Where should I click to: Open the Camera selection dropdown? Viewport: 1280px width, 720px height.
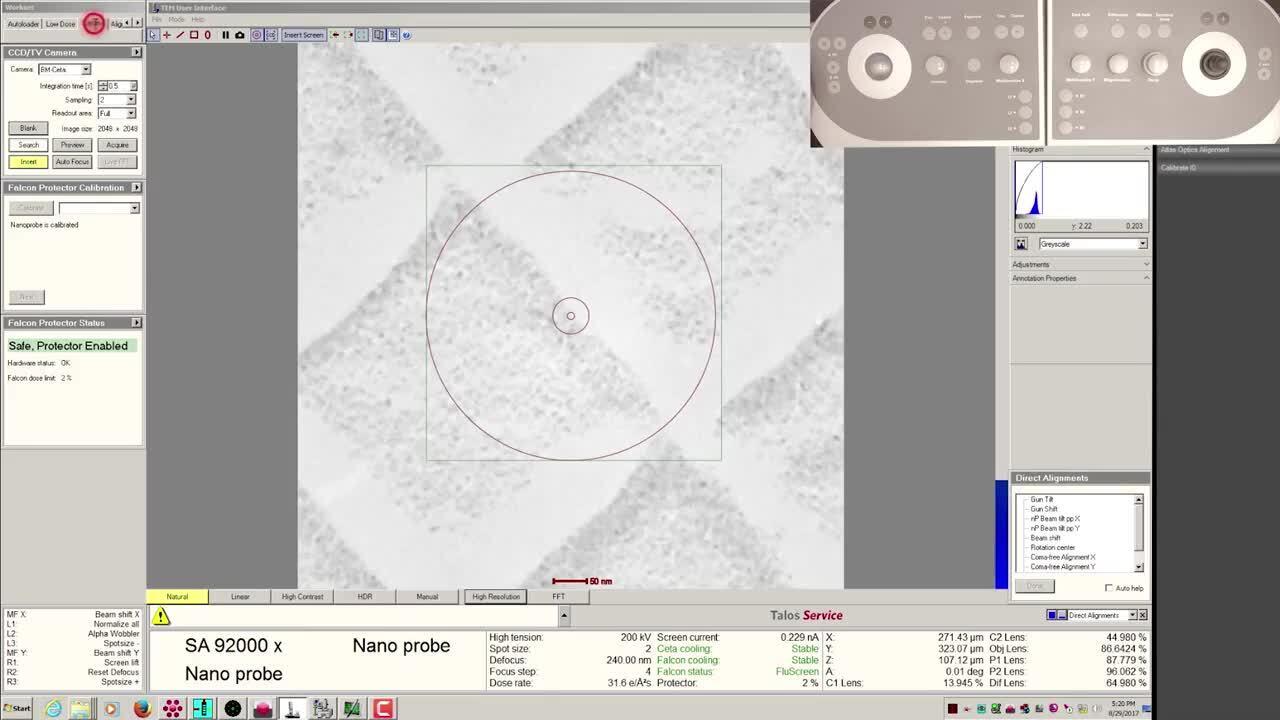(85, 69)
